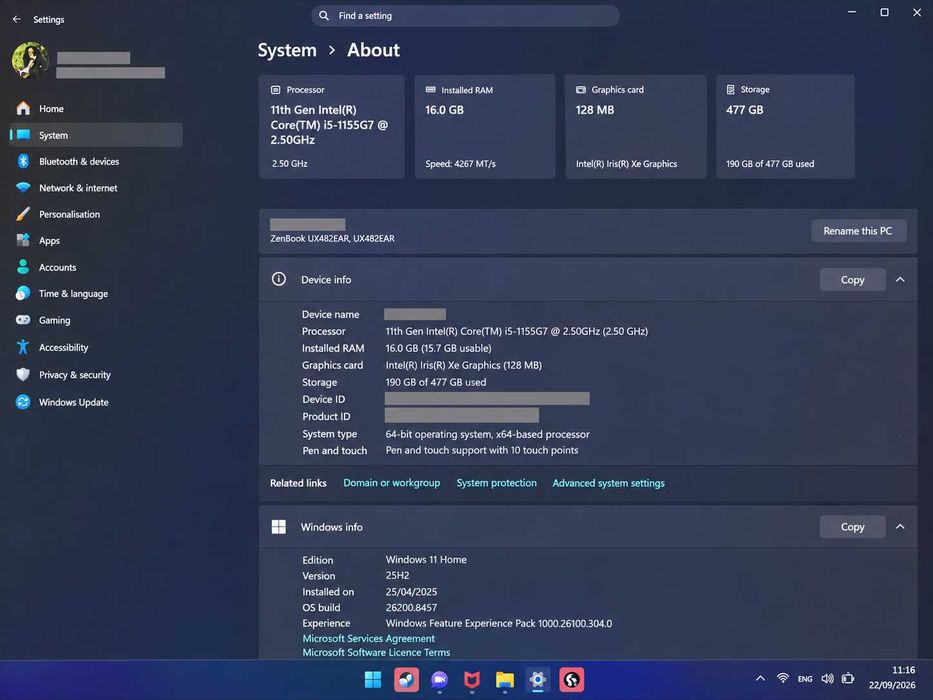The height and width of the screenshot is (700, 933).
Task: Click the Device info circle icon
Action: pyautogui.click(x=278, y=279)
